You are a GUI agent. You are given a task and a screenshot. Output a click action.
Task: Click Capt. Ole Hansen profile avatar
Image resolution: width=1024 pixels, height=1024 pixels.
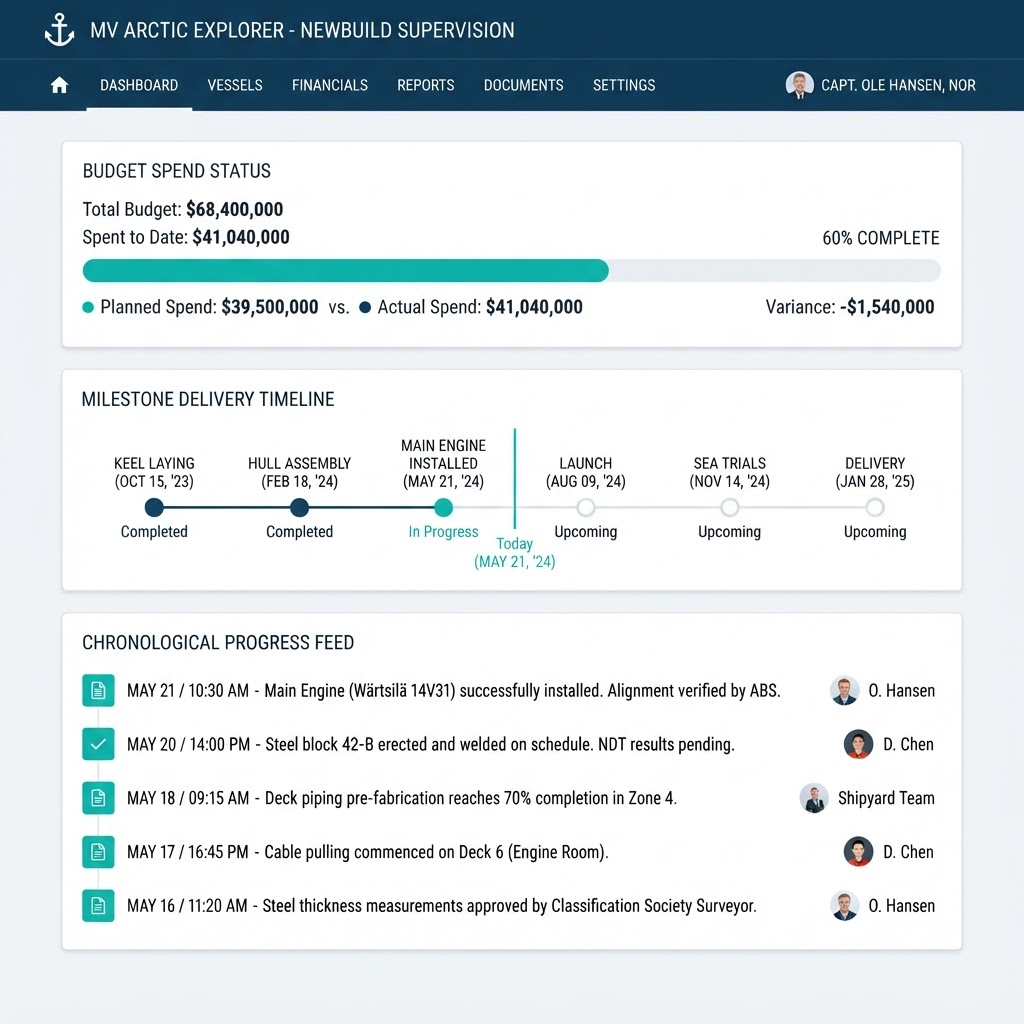tap(799, 85)
